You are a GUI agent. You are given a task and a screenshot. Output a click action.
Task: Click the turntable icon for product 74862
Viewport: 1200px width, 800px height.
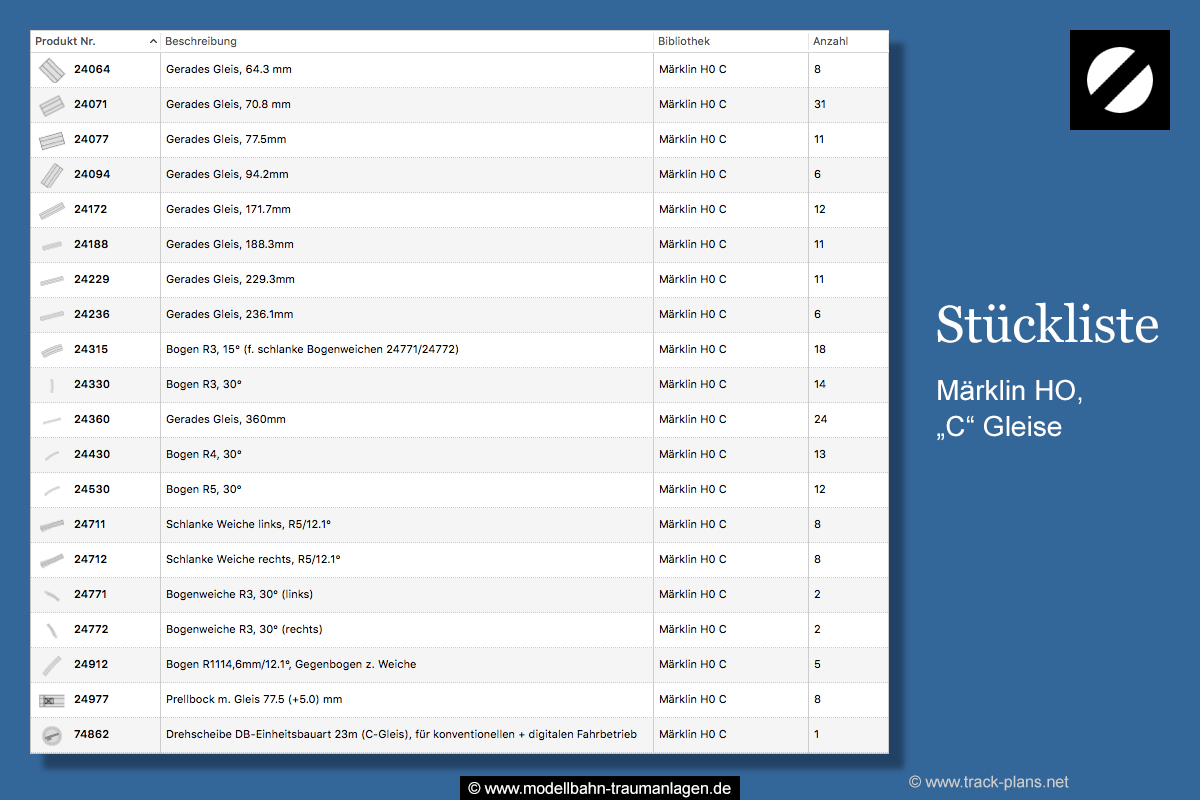[x=51, y=735]
